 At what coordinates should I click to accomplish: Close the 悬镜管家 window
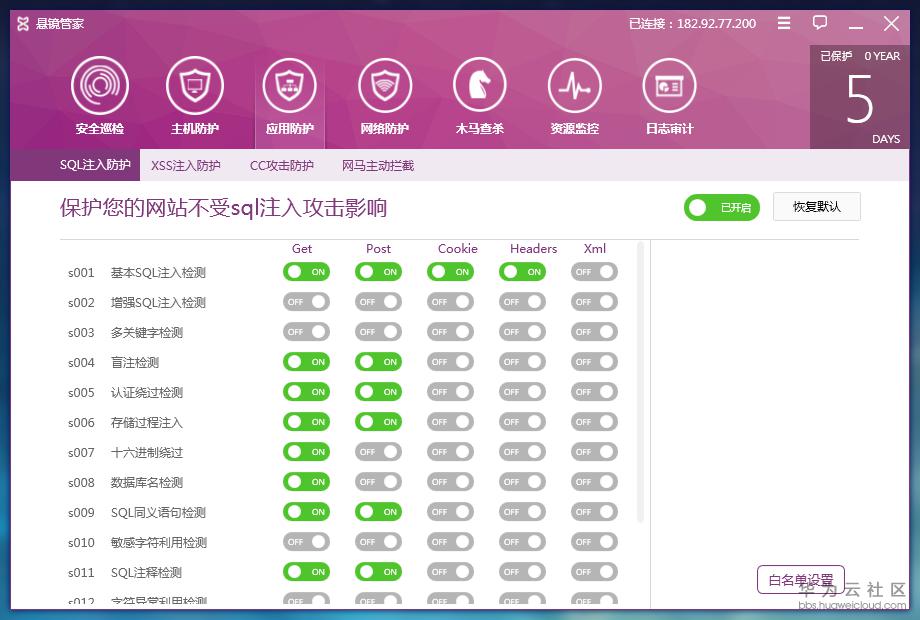[891, 23]
